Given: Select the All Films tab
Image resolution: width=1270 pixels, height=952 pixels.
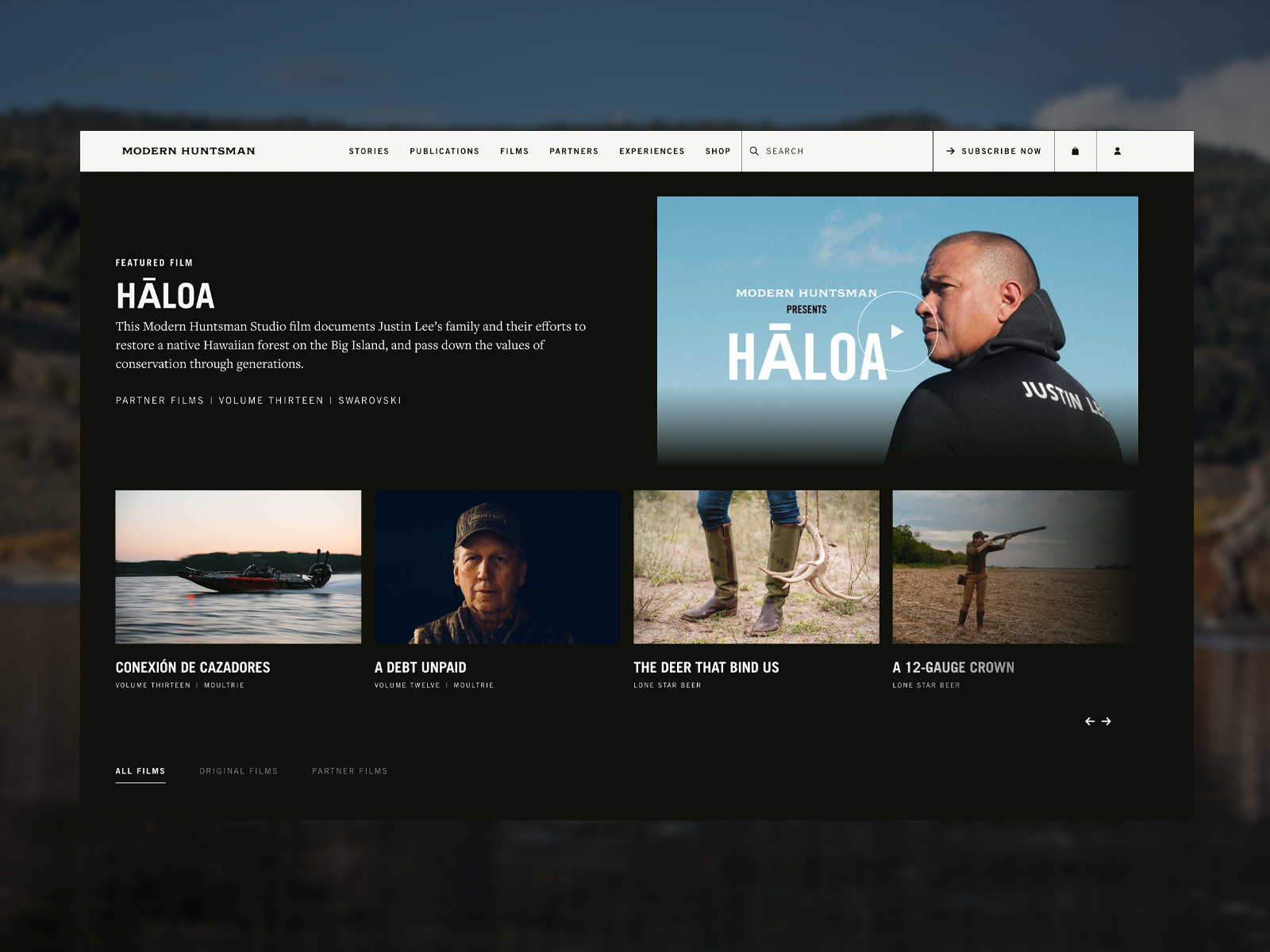Looking at the screenshot, I should 140,771.
